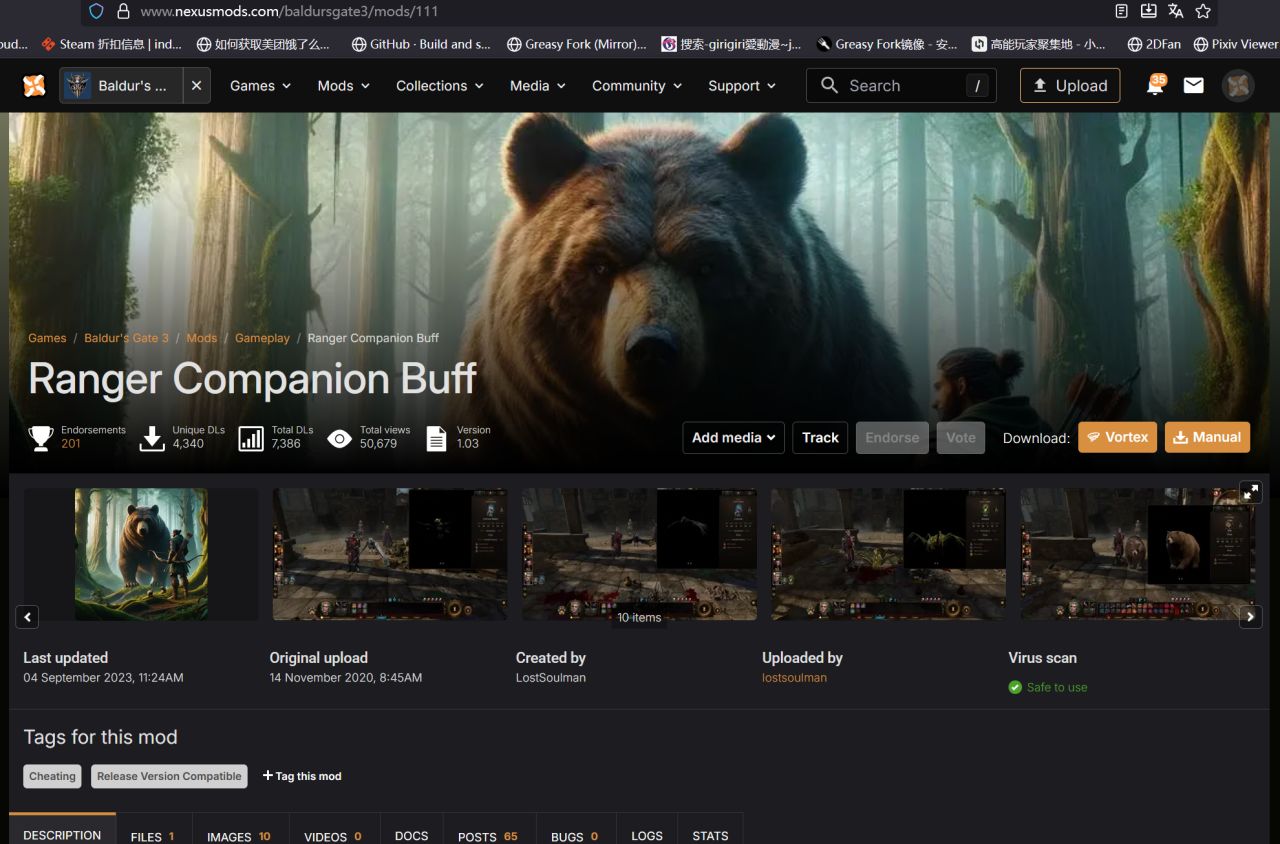Click the browser tracking protection shield icon

(x=96, y=11)
